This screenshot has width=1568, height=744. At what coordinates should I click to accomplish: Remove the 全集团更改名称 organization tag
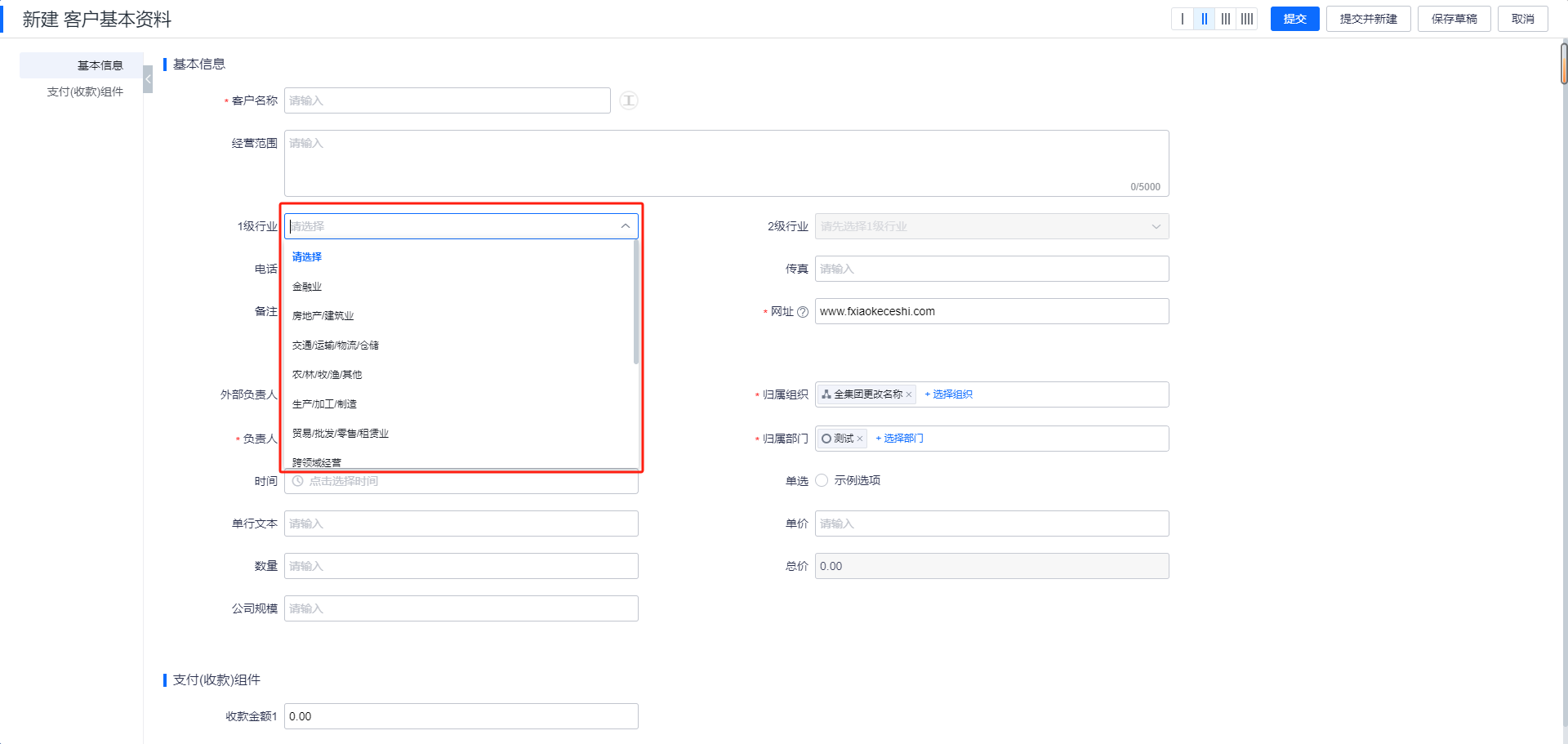908,394
